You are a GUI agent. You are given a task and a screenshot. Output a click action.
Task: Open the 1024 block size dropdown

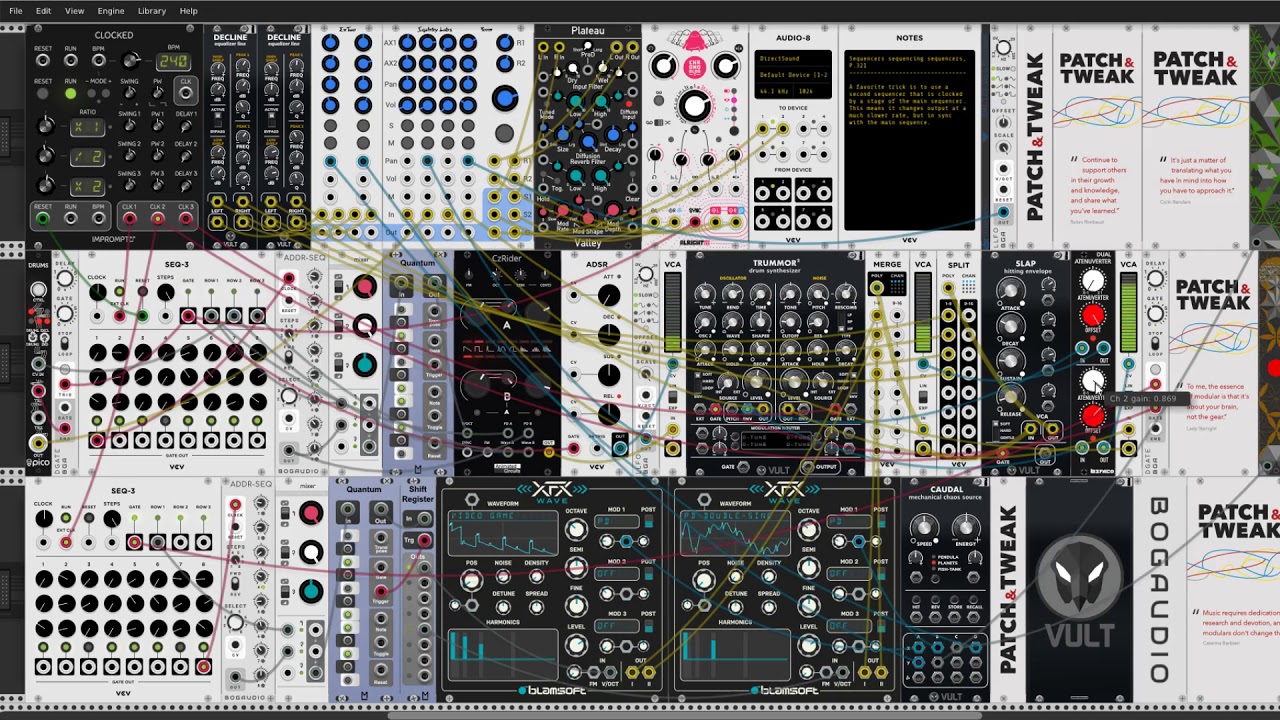(x=814, y=91)
